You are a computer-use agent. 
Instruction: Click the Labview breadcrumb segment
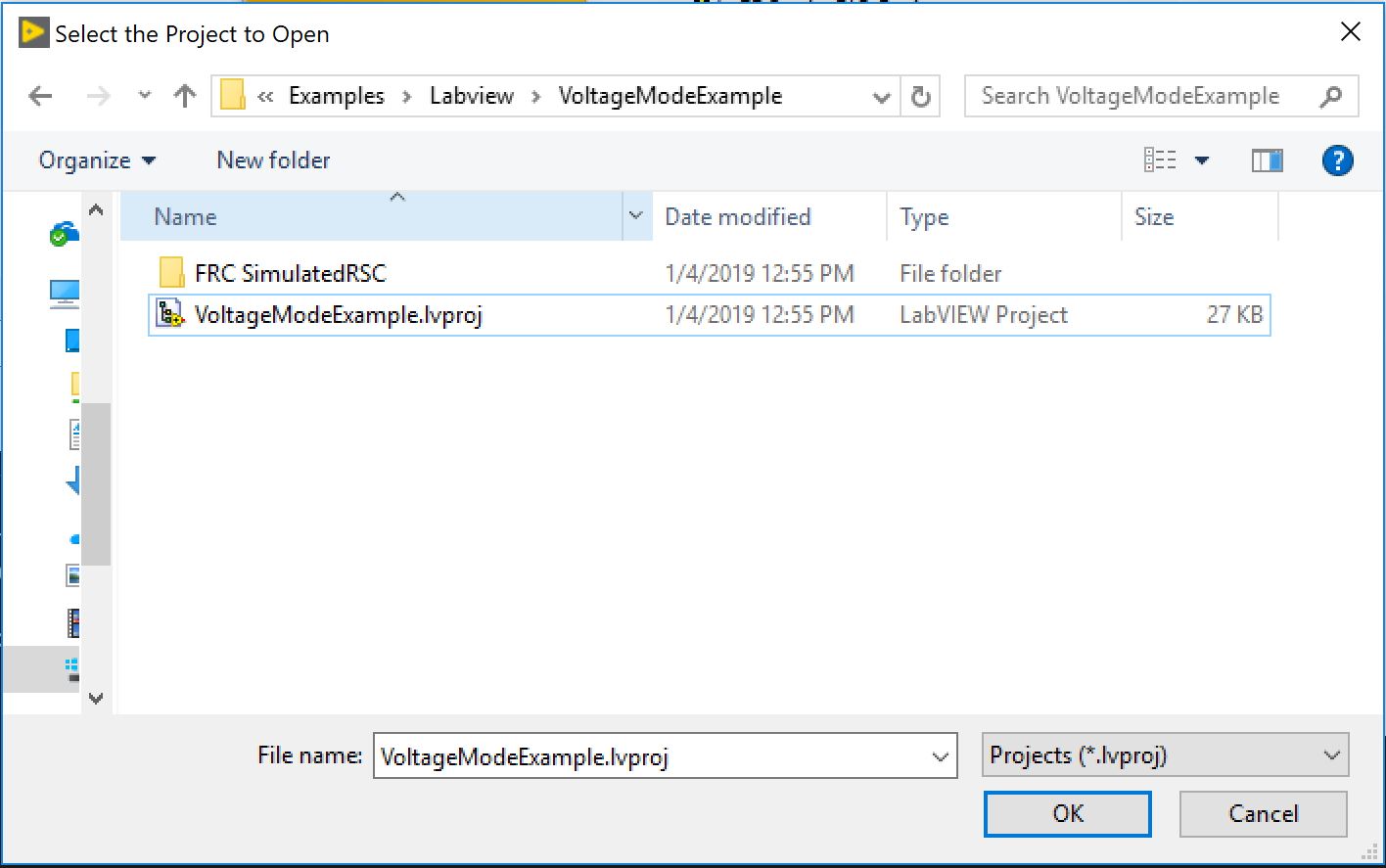(472, 96)
